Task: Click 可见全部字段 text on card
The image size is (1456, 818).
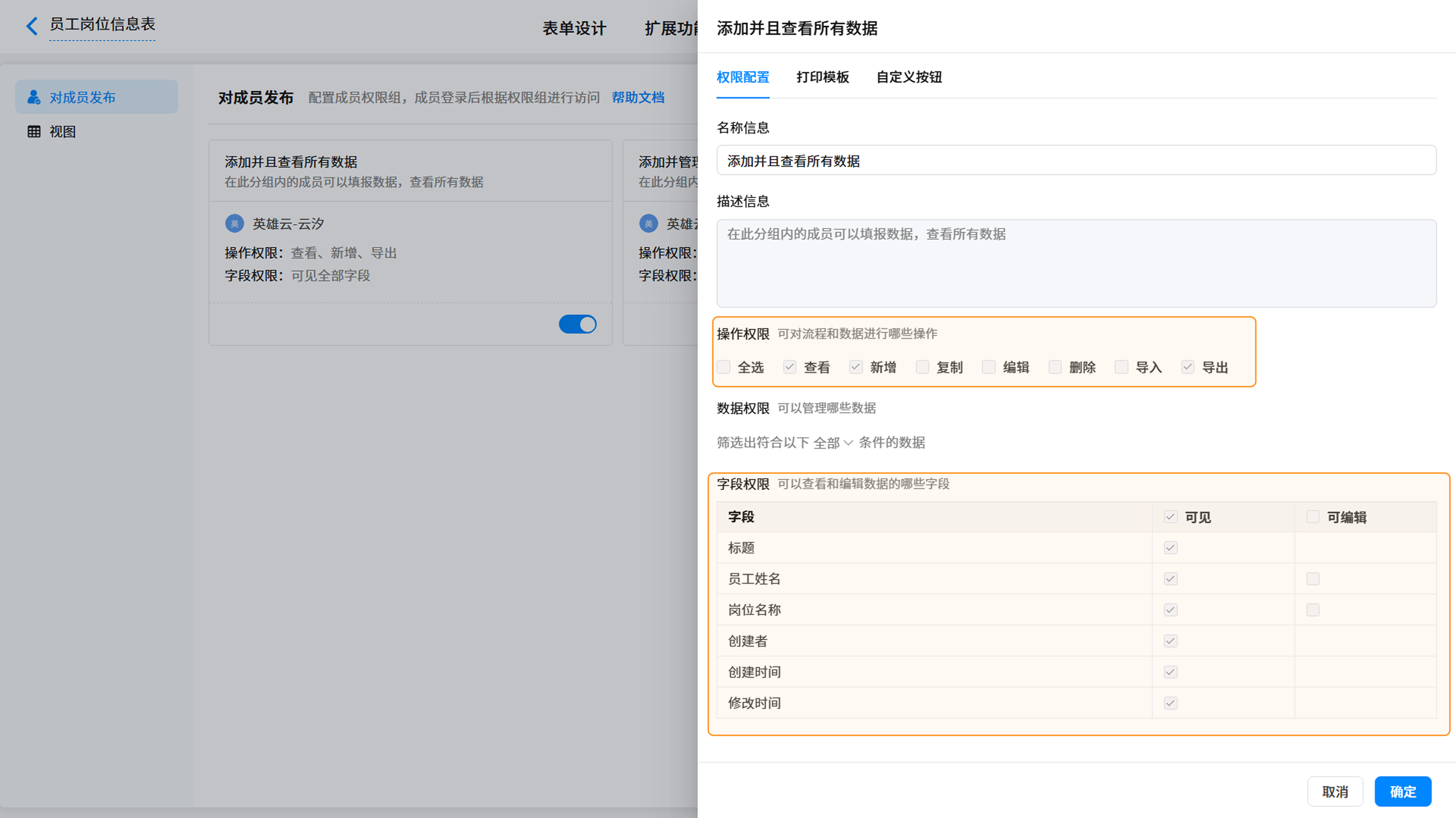Action: click(331, 276)
